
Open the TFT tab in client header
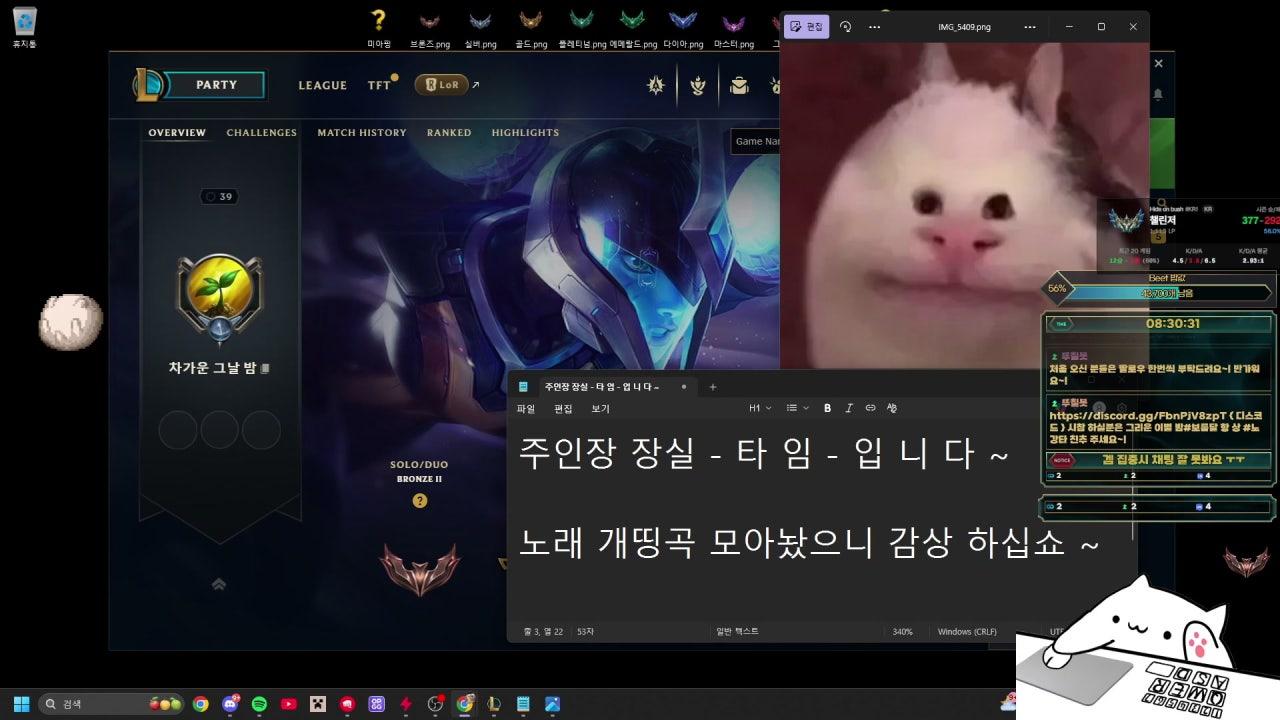[x=379, y=85]
